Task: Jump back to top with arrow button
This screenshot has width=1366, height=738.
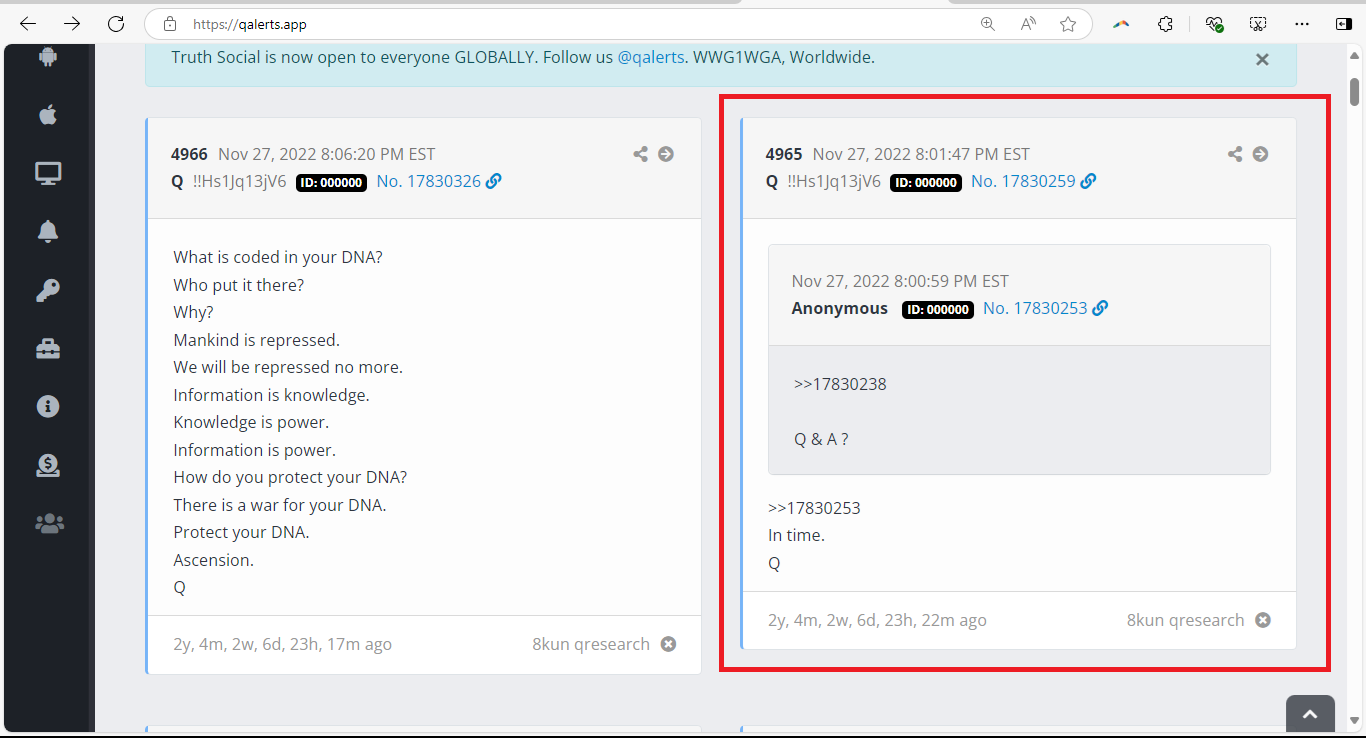Action: tap(1310, 715)
